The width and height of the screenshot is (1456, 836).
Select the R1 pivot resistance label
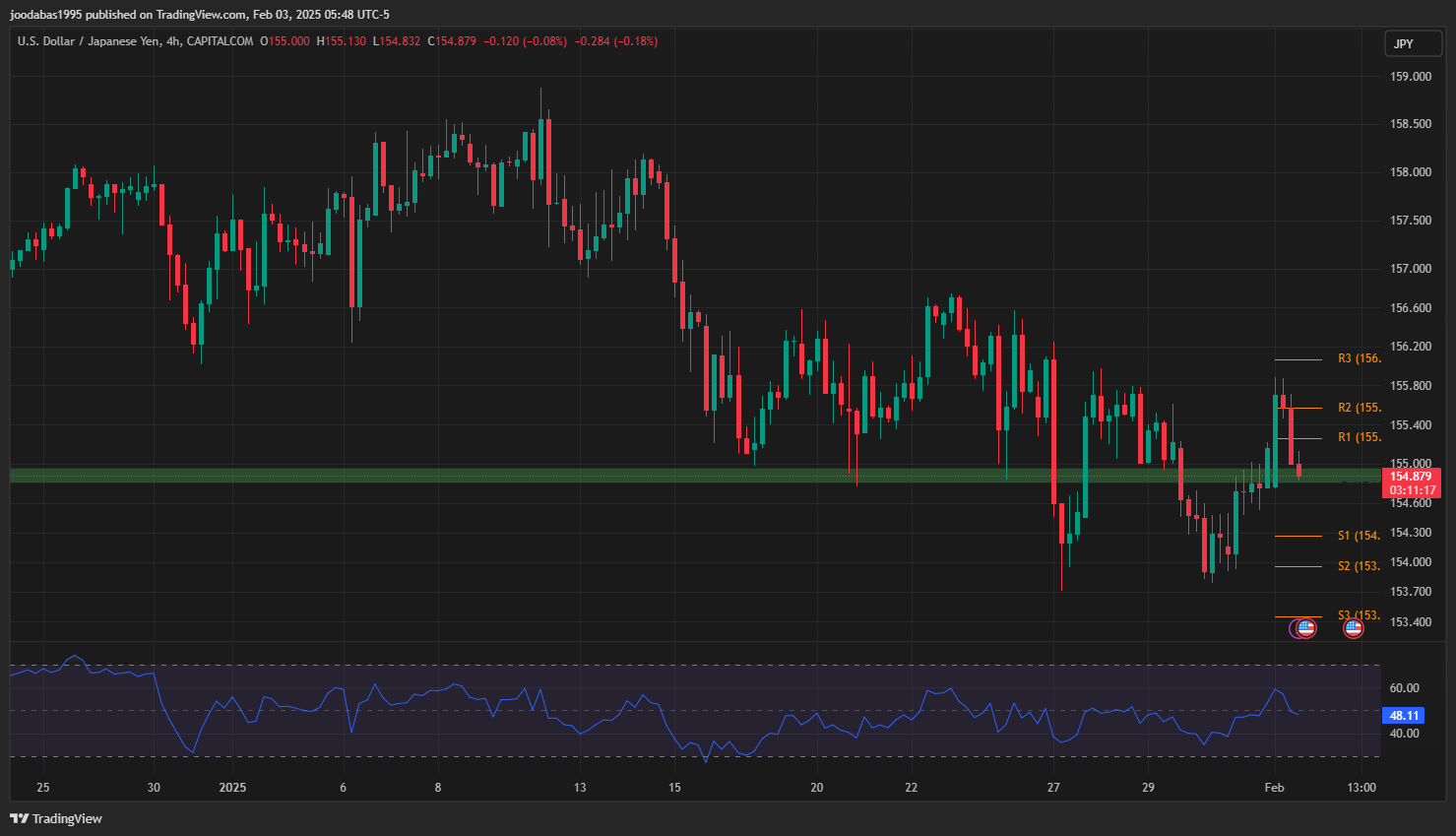[x=1359, y=437]
